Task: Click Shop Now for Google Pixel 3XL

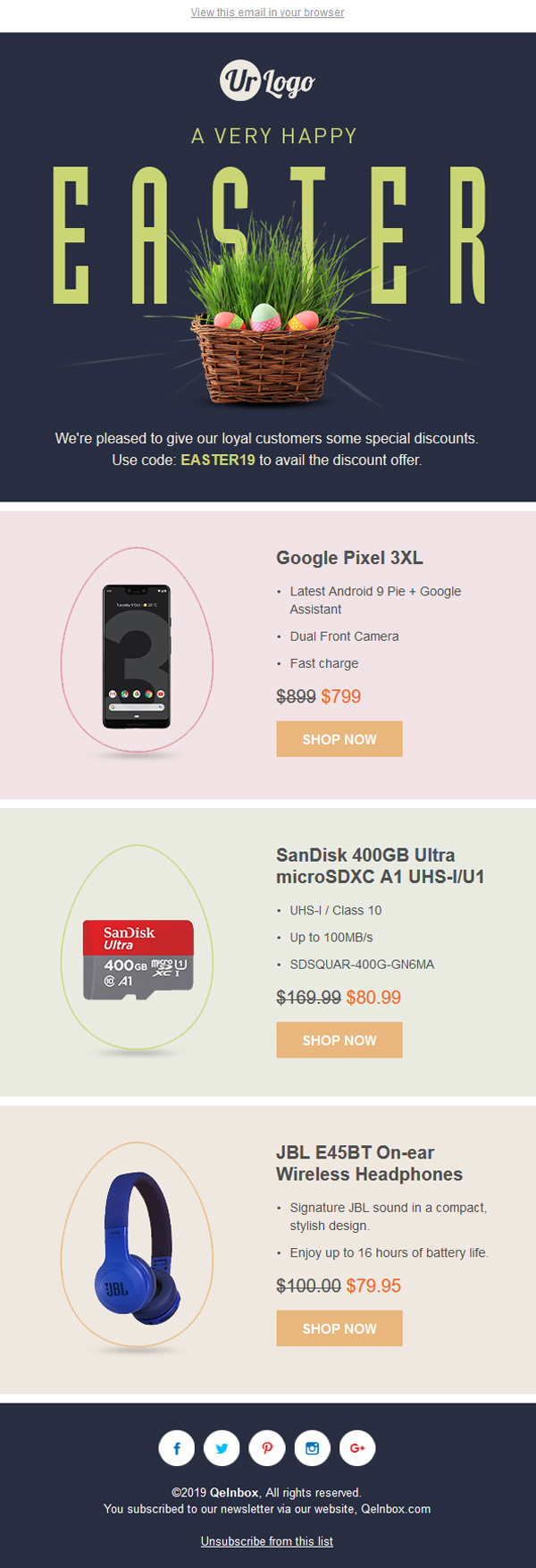Action: [339, 739]
